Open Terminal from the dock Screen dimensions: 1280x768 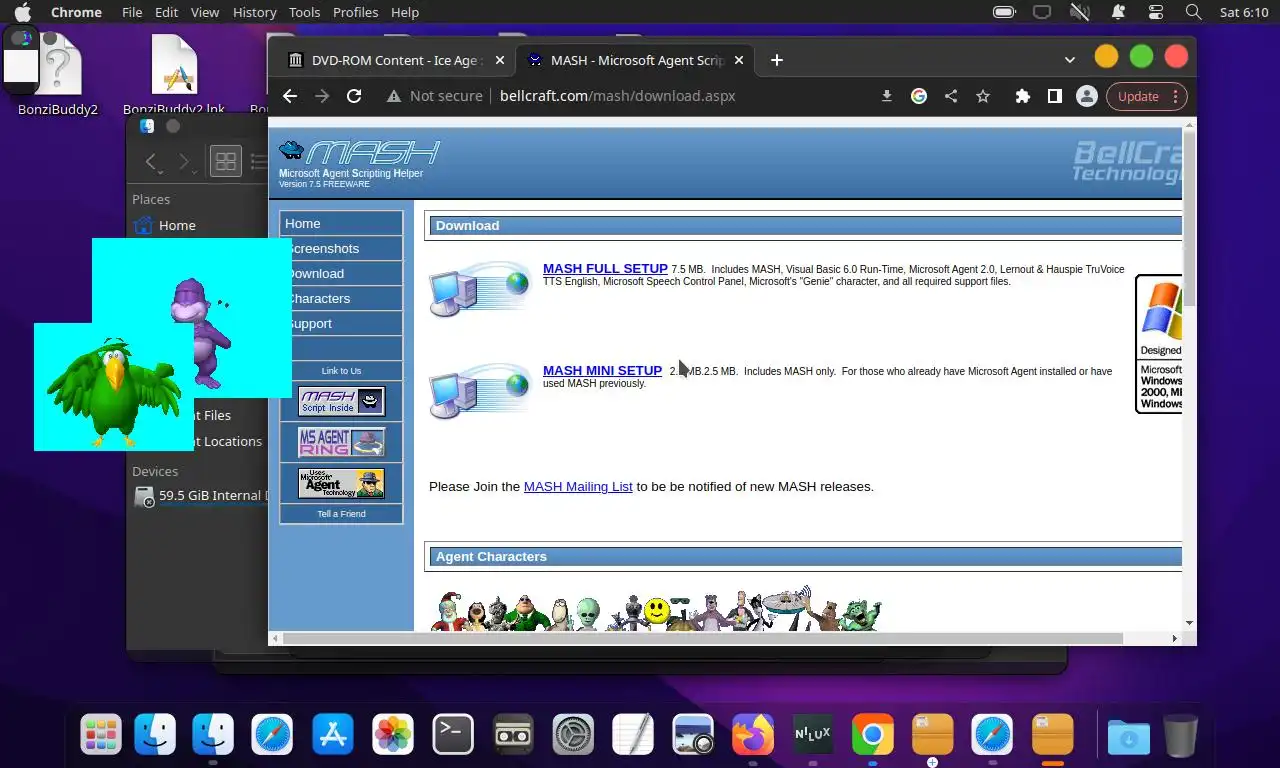(453, 735)
